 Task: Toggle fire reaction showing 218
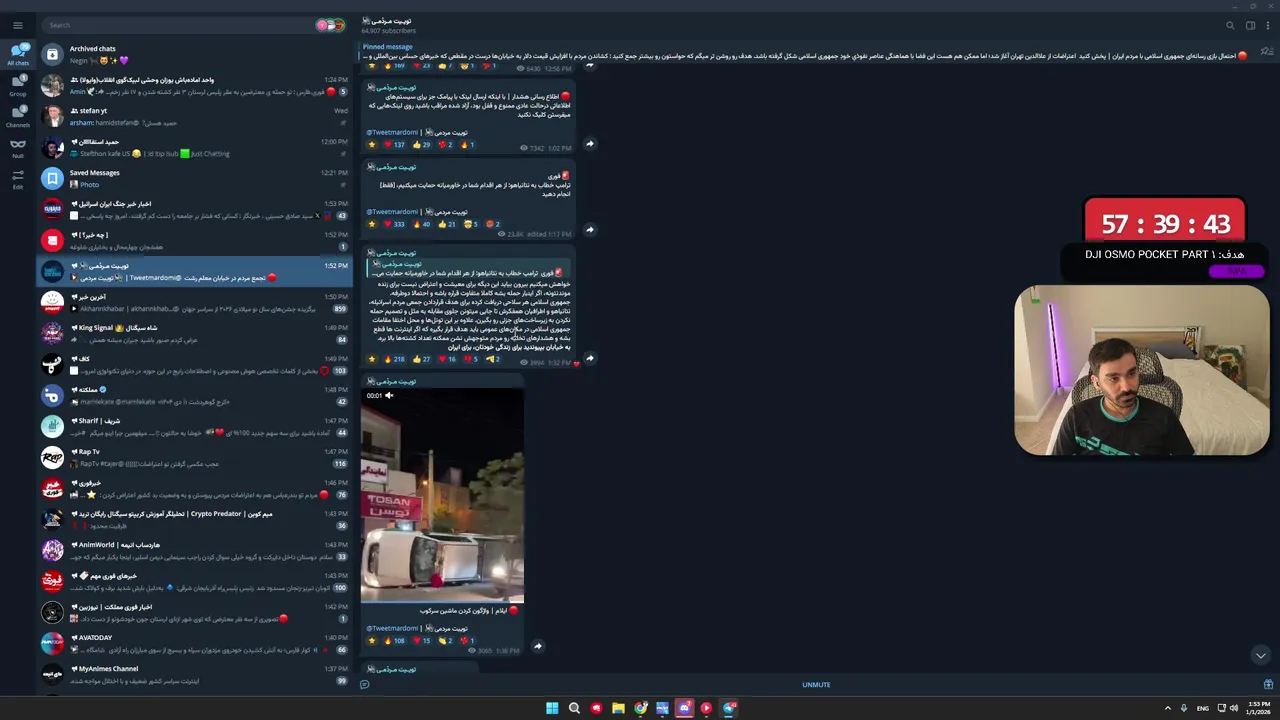(x=397, y=359)
